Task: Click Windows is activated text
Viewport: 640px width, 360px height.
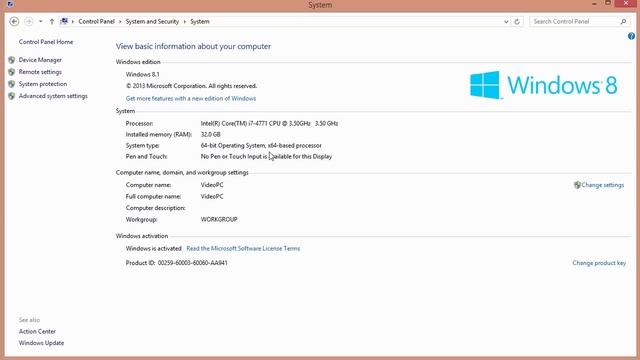Action: (153, 248)
